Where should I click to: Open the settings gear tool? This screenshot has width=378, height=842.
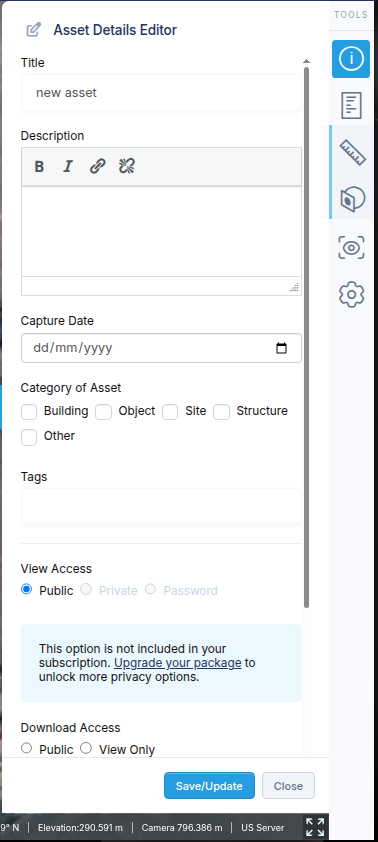click(352, 294)
